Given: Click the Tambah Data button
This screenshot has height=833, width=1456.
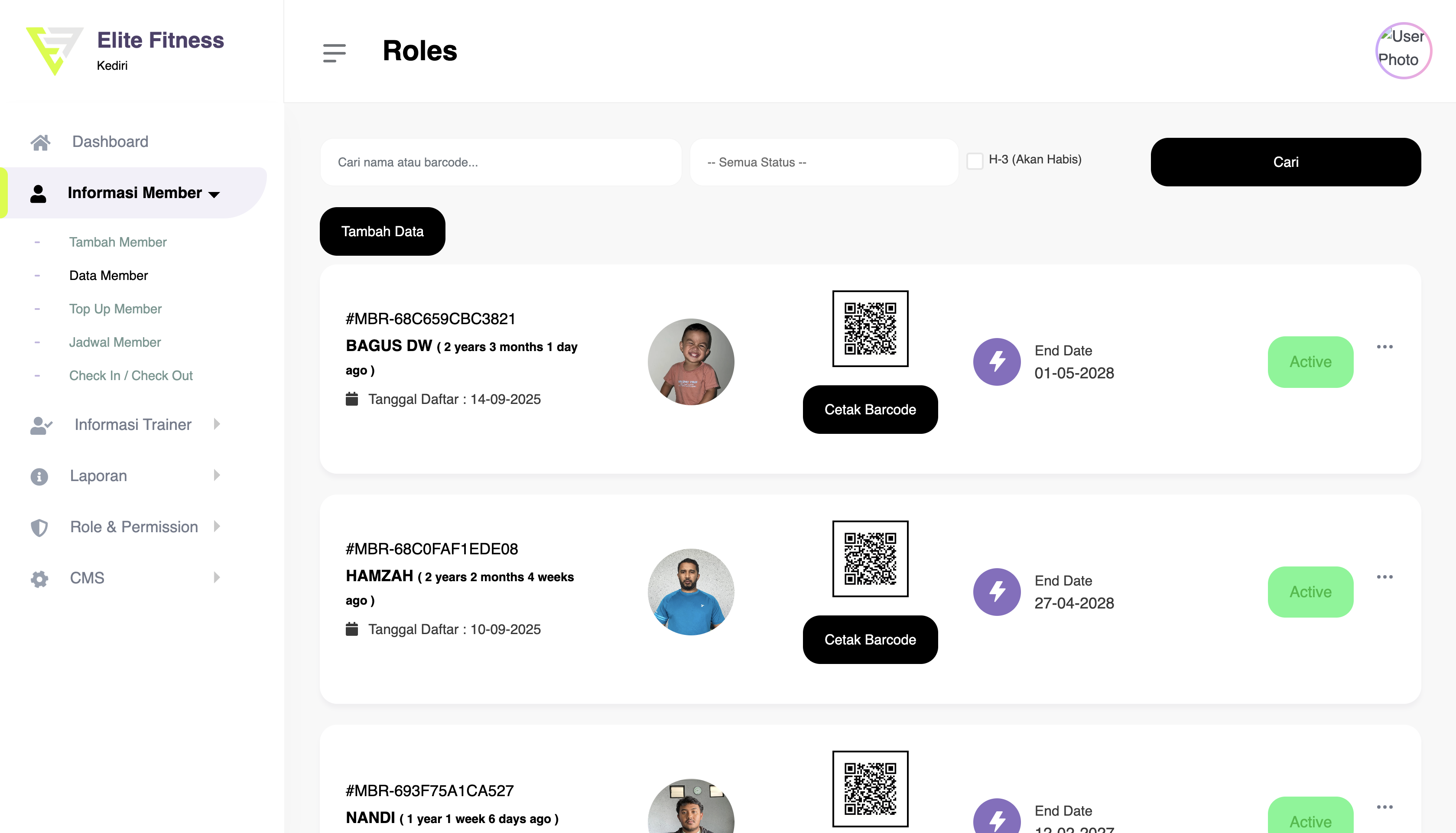Looking at the screenshot, I should point(382,231).
